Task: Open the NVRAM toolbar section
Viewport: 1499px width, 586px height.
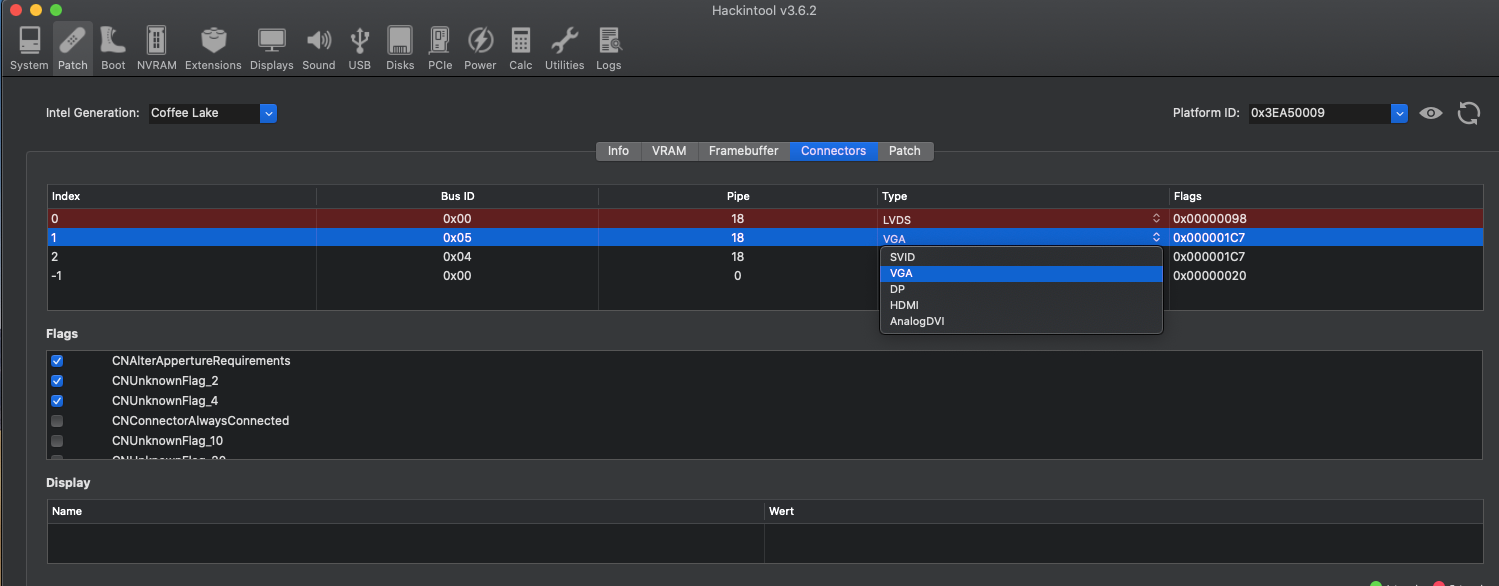Action: click(156, 48)
